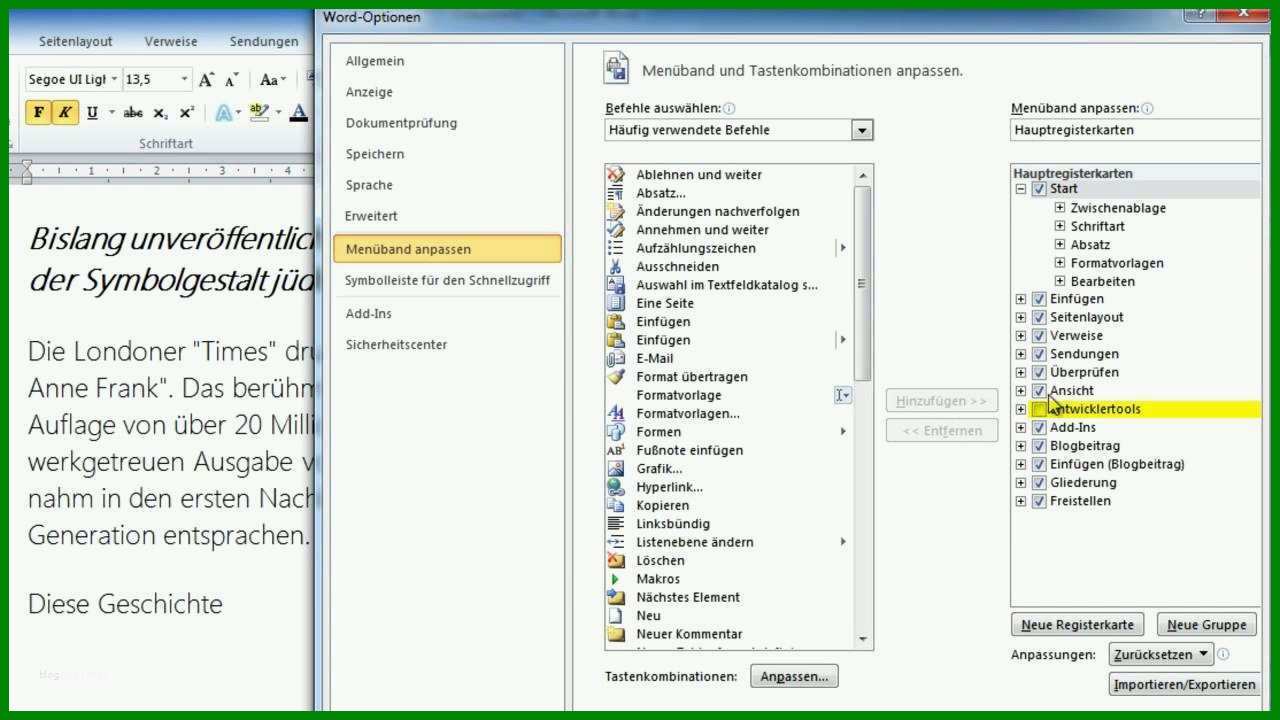Click the Neue Registerkarte button
The image size is (1280, 720).
[x=1077, y=625]
